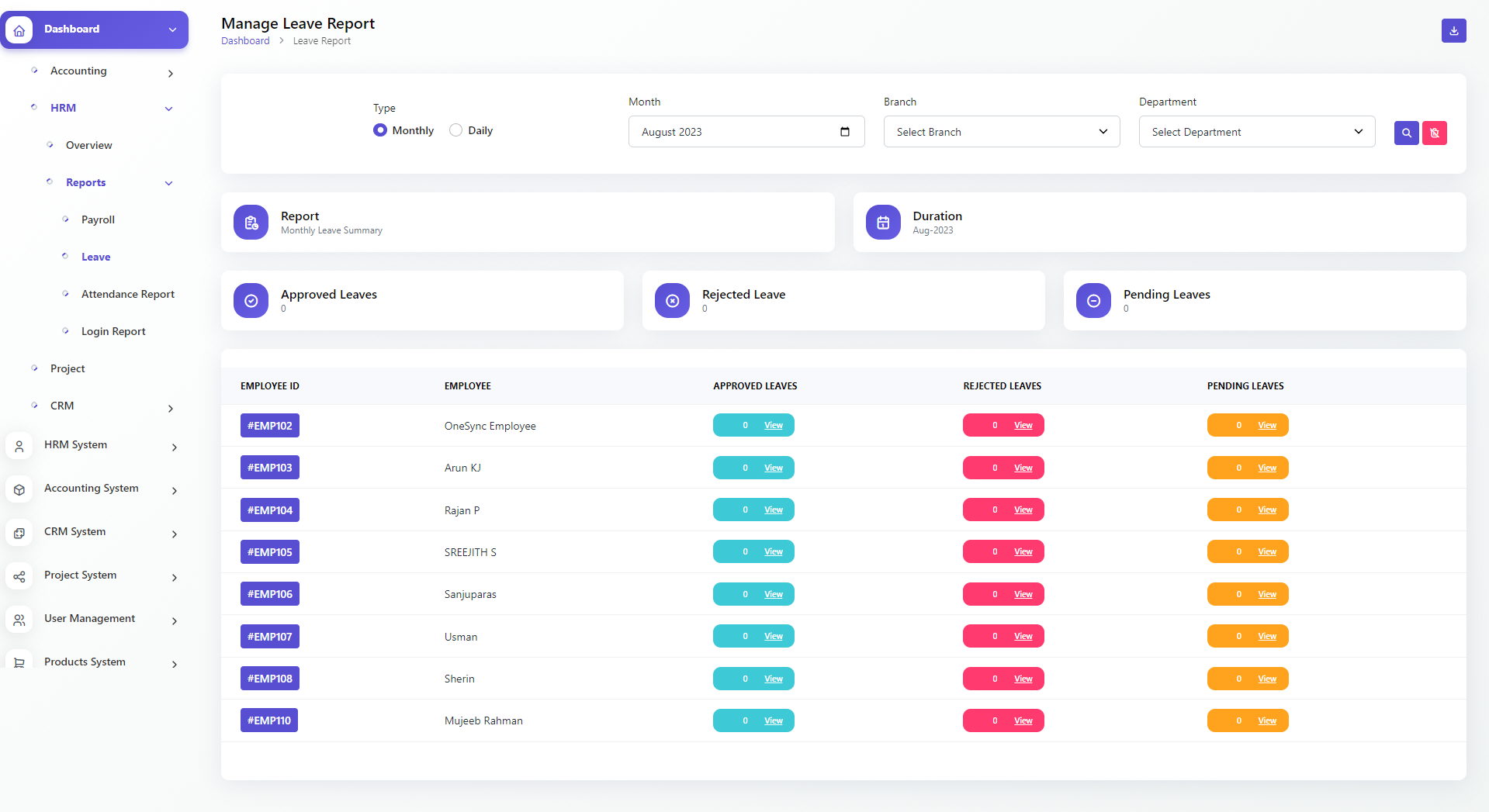
Task: Click the home icon on the Dashboard sidebar
Action: point(19,29)
